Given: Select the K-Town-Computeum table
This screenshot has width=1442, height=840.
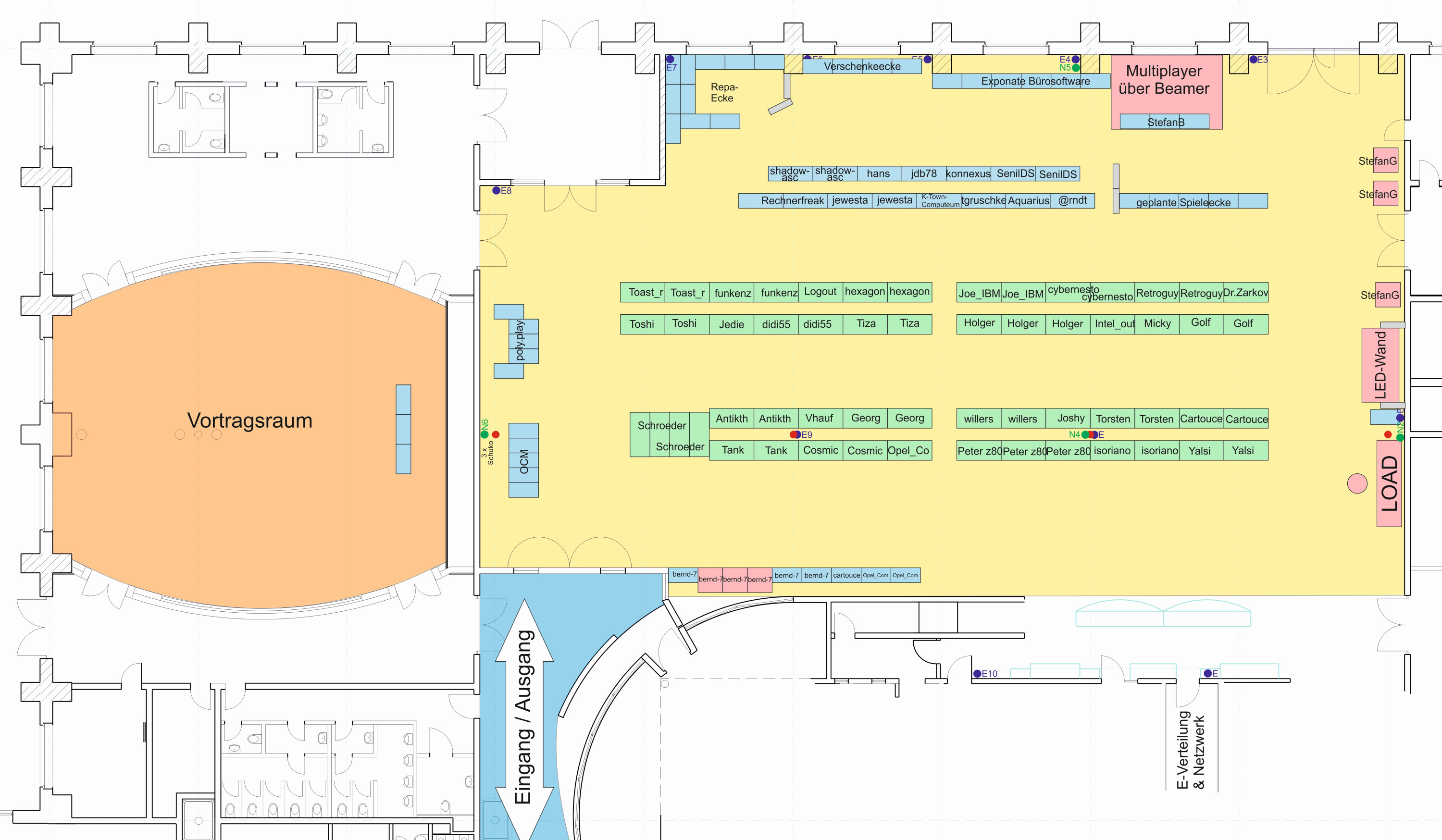Looking at the screenshot, I should point(939,201).
